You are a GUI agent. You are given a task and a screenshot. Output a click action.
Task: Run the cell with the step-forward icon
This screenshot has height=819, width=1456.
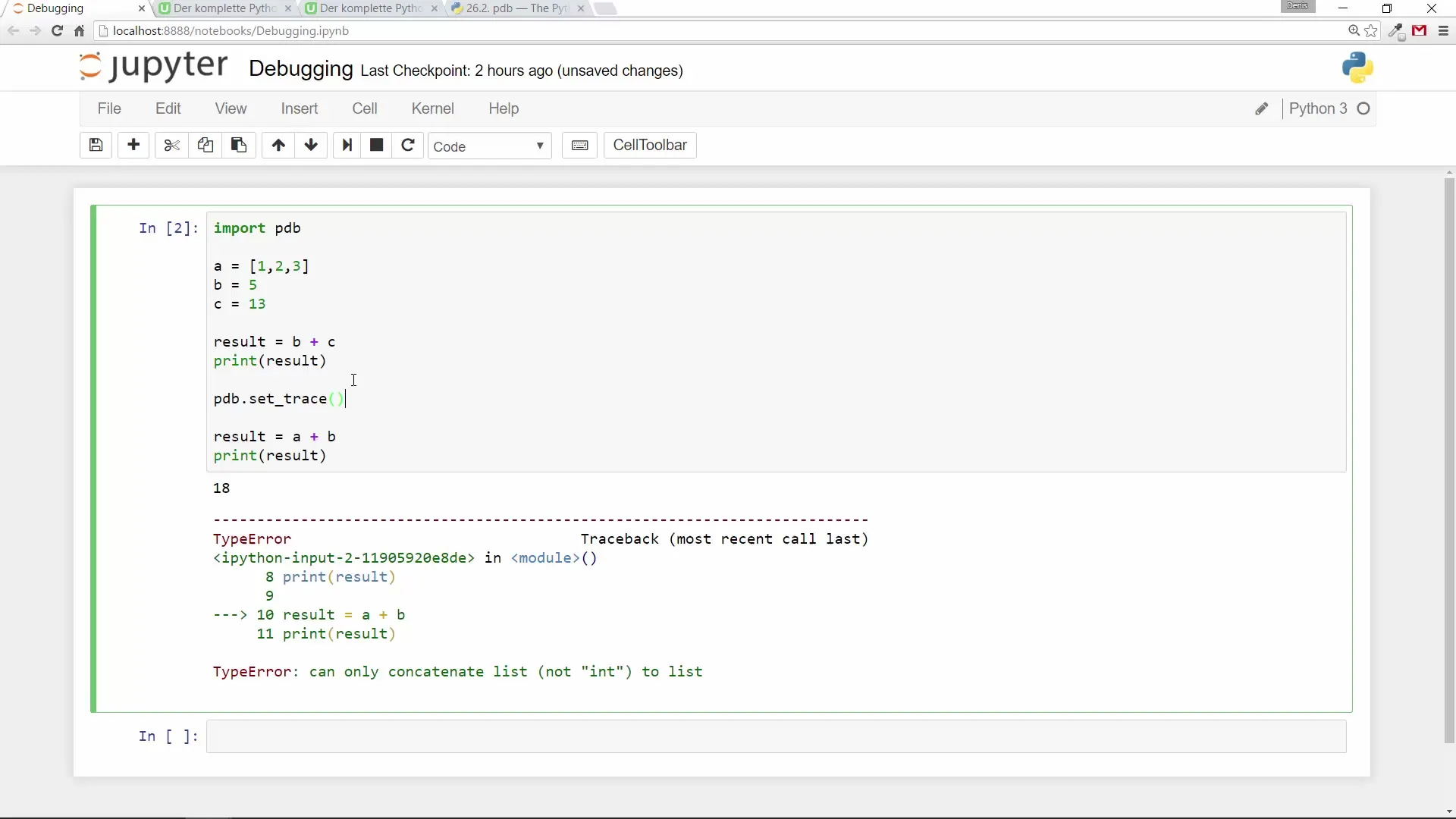(x=347, y=145)
